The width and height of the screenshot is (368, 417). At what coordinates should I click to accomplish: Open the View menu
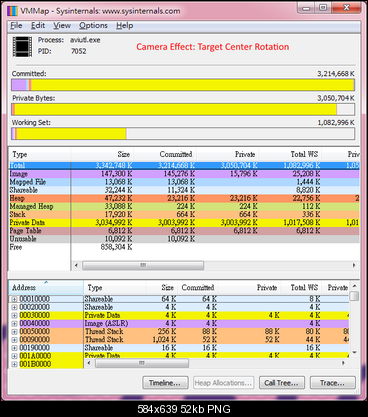[62, 26]
